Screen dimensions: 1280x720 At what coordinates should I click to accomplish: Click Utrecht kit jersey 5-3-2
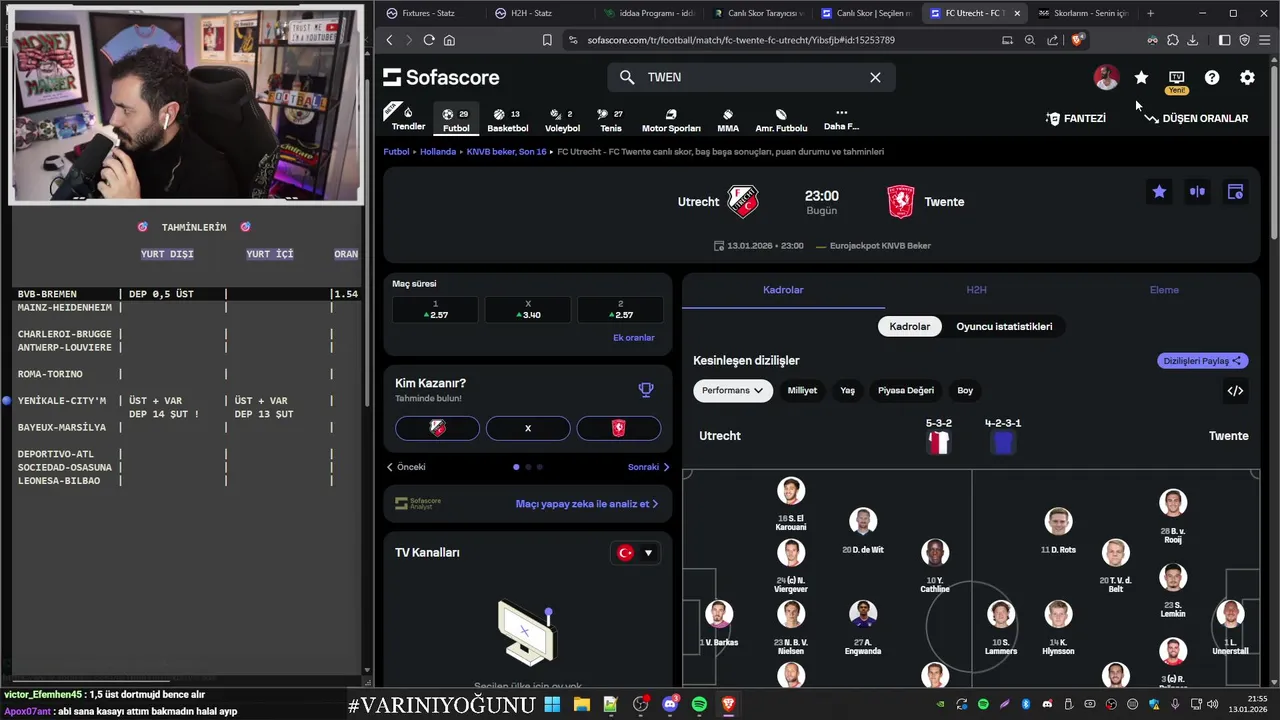click(x=938, y=443)
